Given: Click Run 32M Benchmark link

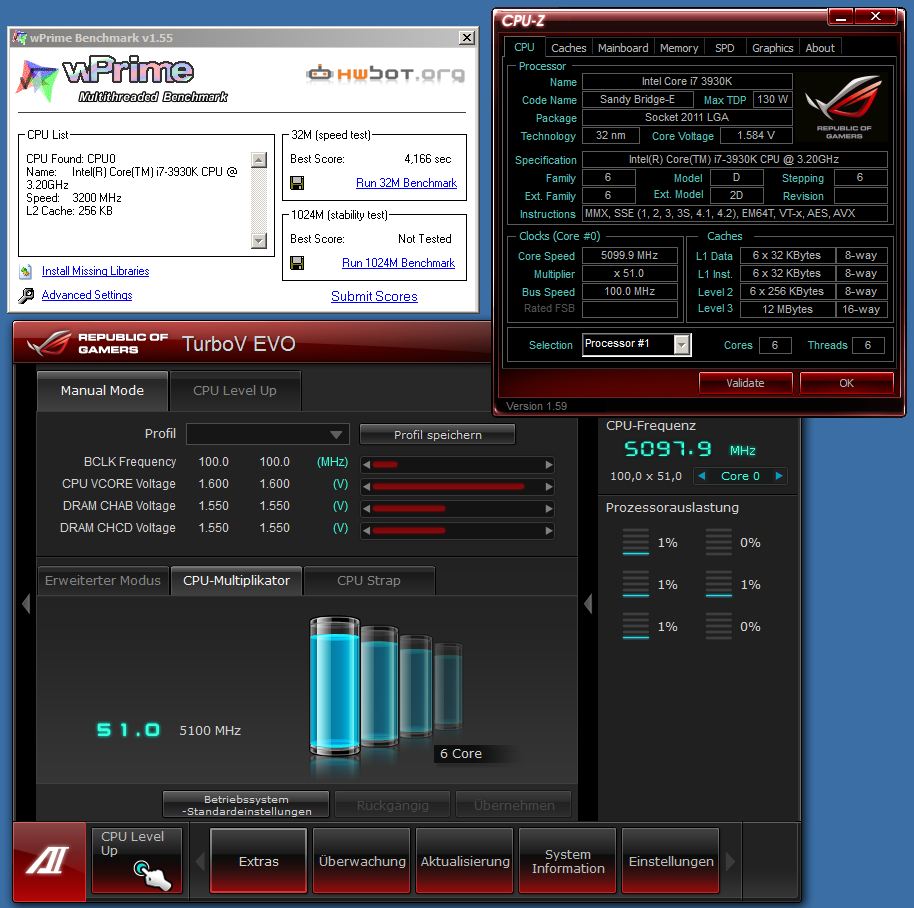Looking at the screenshot, I should pyautogui.click(x=406, y=183).
